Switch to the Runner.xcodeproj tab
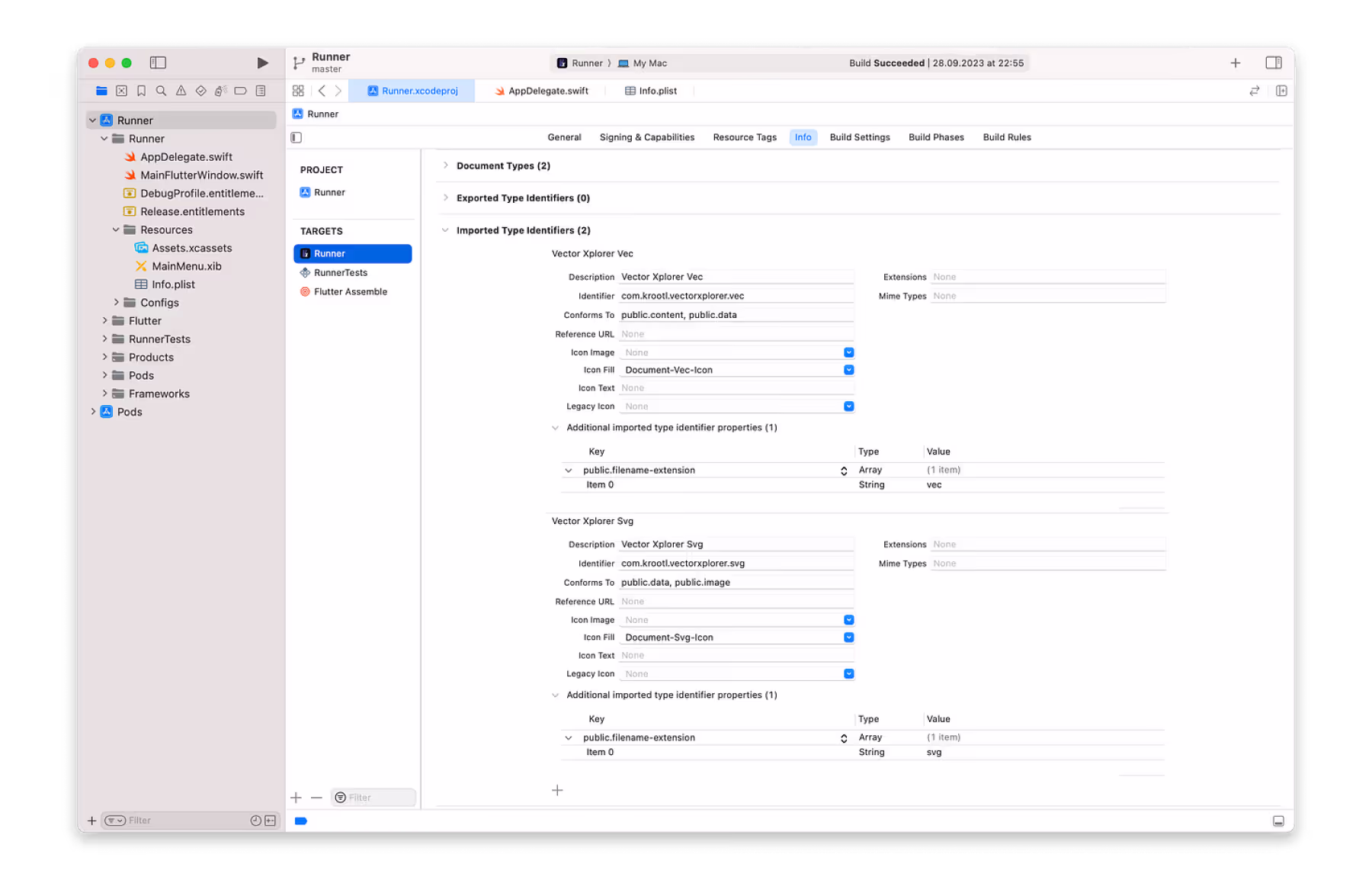 [x=412, y=91]
